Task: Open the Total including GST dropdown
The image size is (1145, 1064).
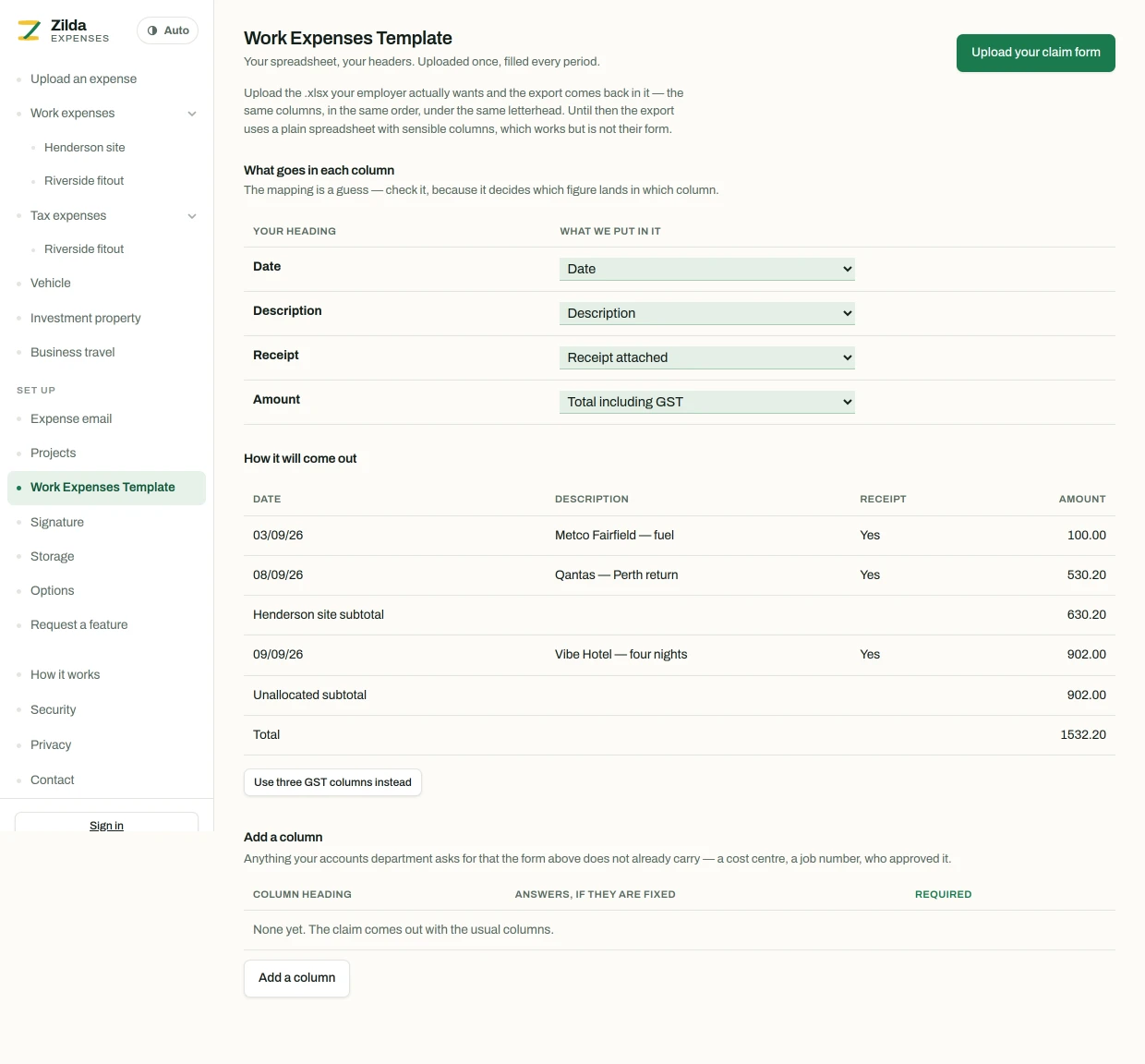Action: (706, 402)
